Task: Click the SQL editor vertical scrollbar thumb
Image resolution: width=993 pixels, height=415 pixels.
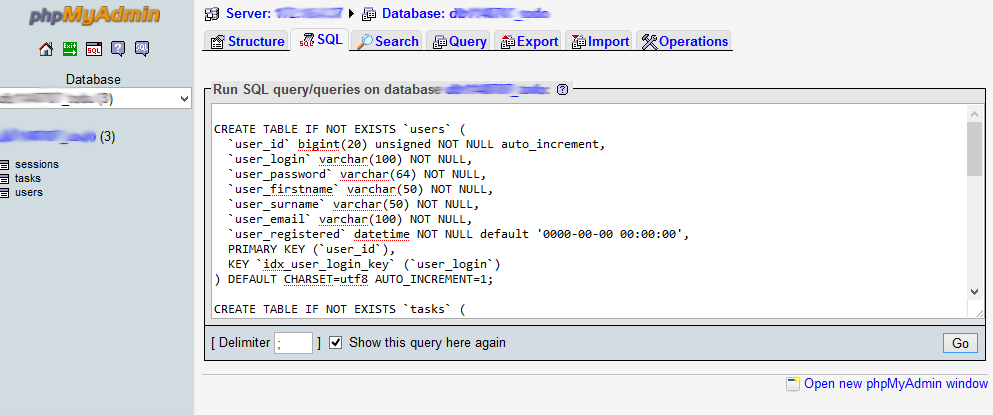Action: 974,150
